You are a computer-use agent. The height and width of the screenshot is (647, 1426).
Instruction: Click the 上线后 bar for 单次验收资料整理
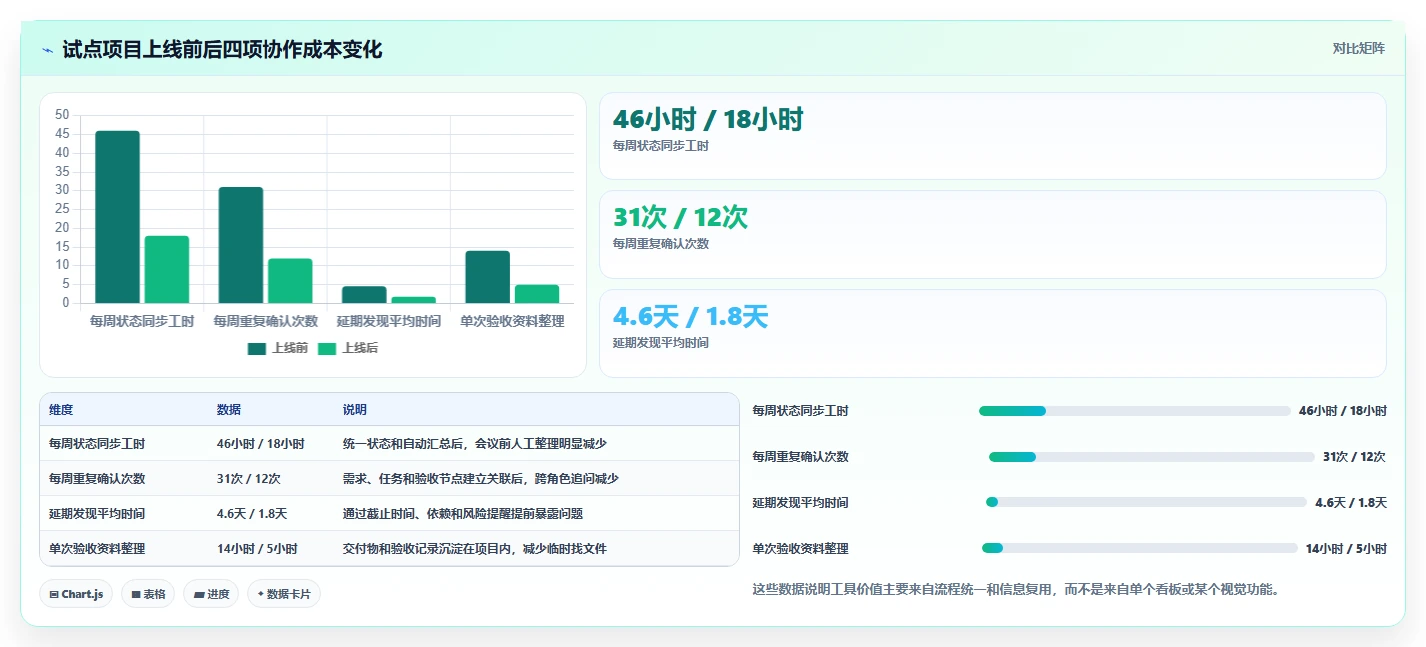(537, 294)
